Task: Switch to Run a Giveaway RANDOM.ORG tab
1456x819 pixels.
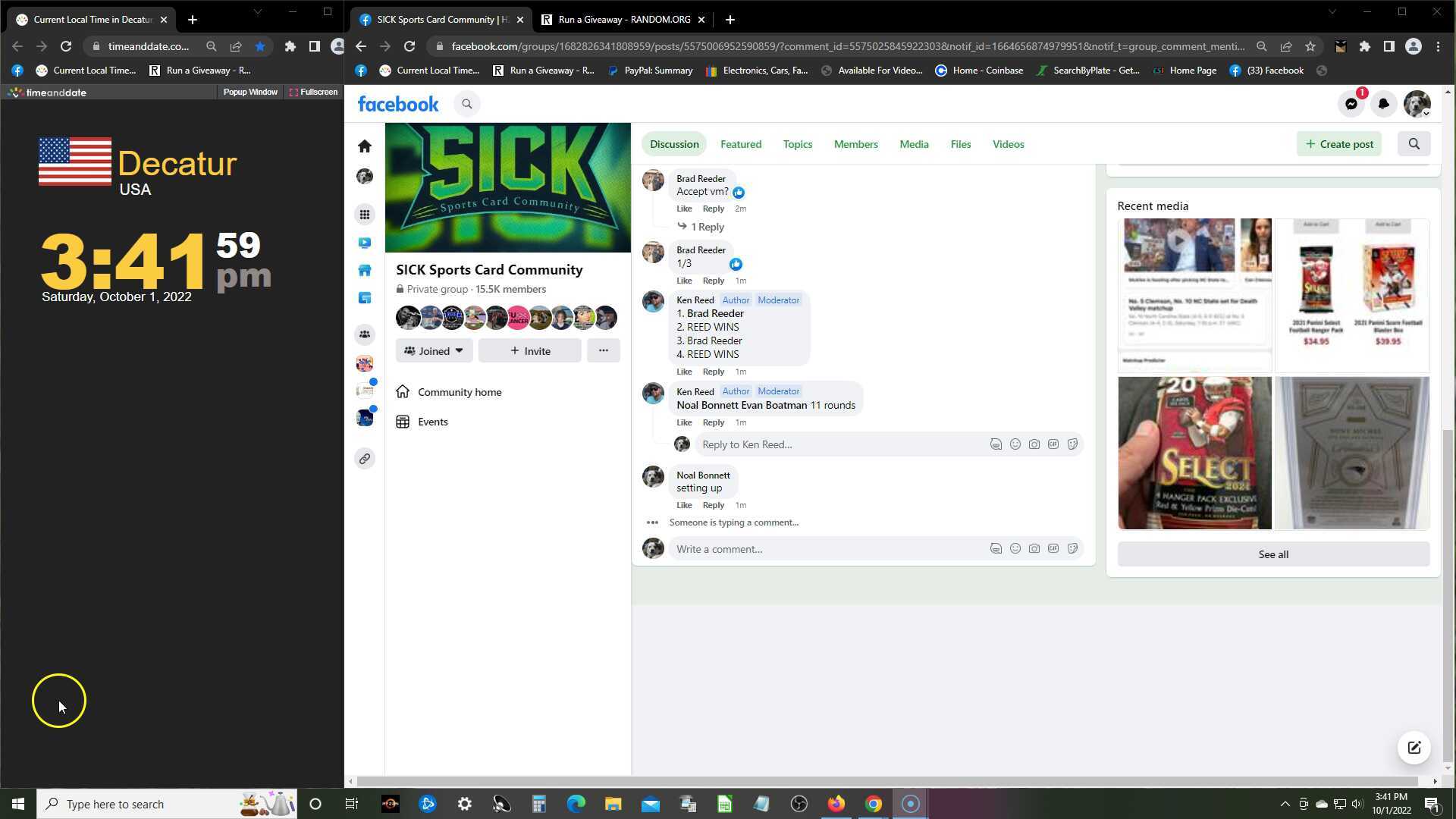Action: (623, 20)
